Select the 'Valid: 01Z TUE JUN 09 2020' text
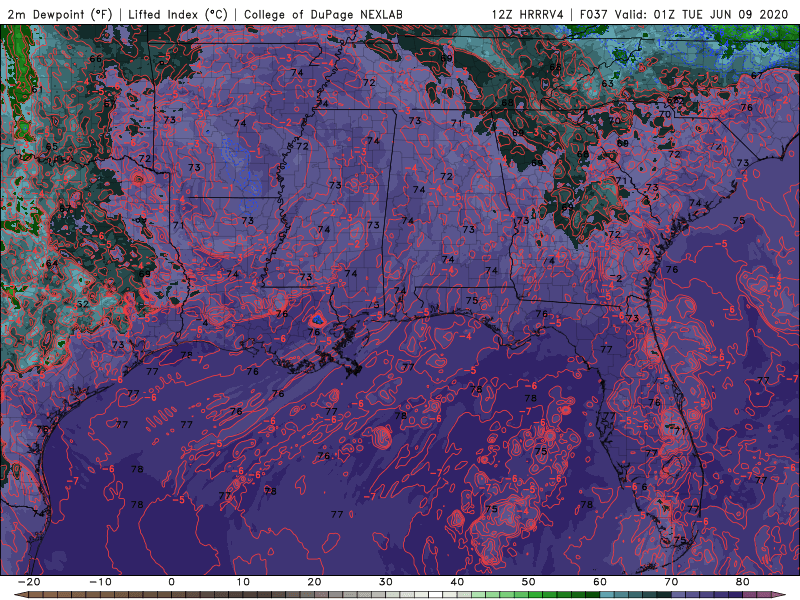Viewport: 800px width, 600px height. coord(702,14)
